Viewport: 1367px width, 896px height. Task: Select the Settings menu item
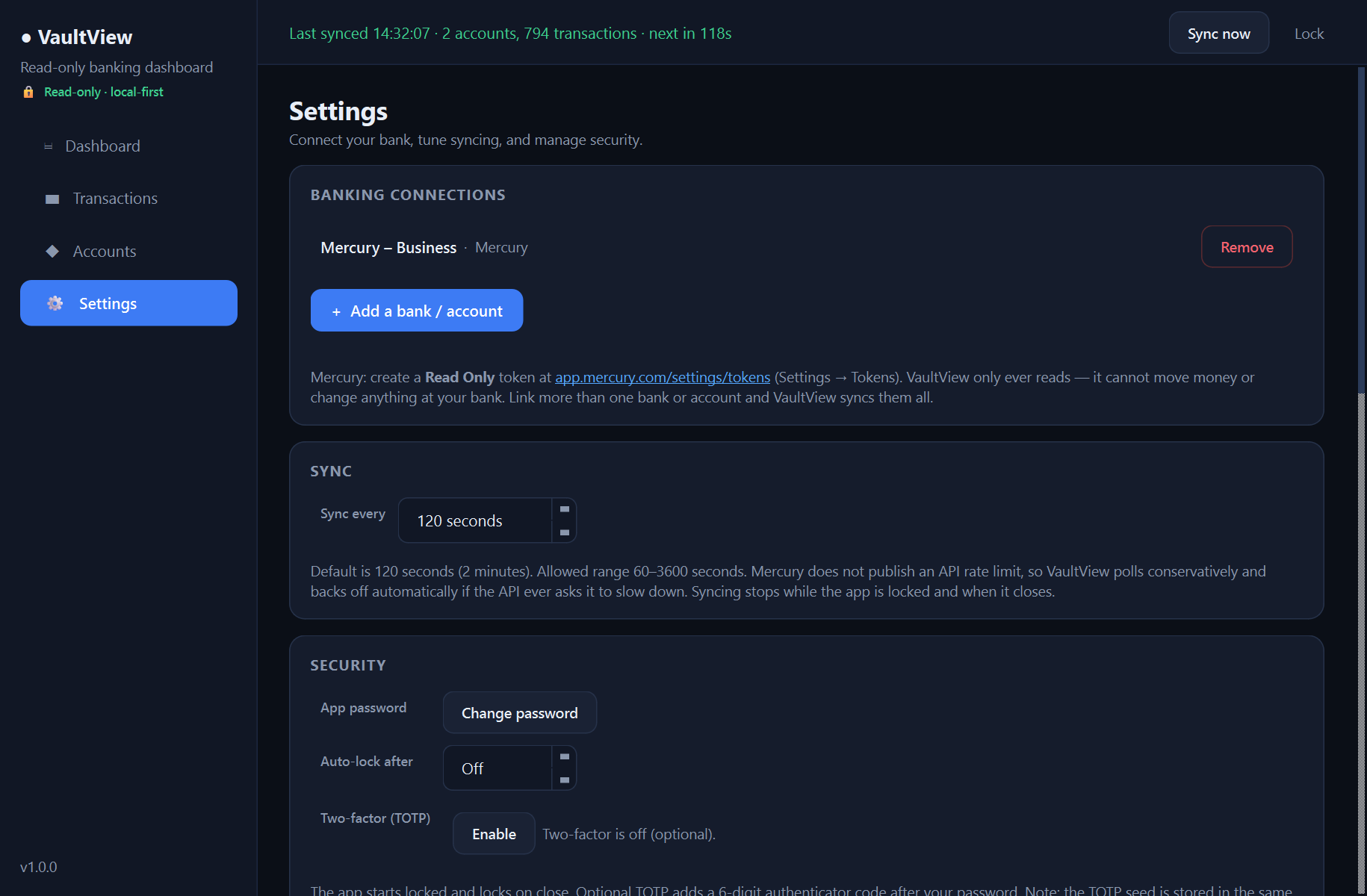click(128, 303)
